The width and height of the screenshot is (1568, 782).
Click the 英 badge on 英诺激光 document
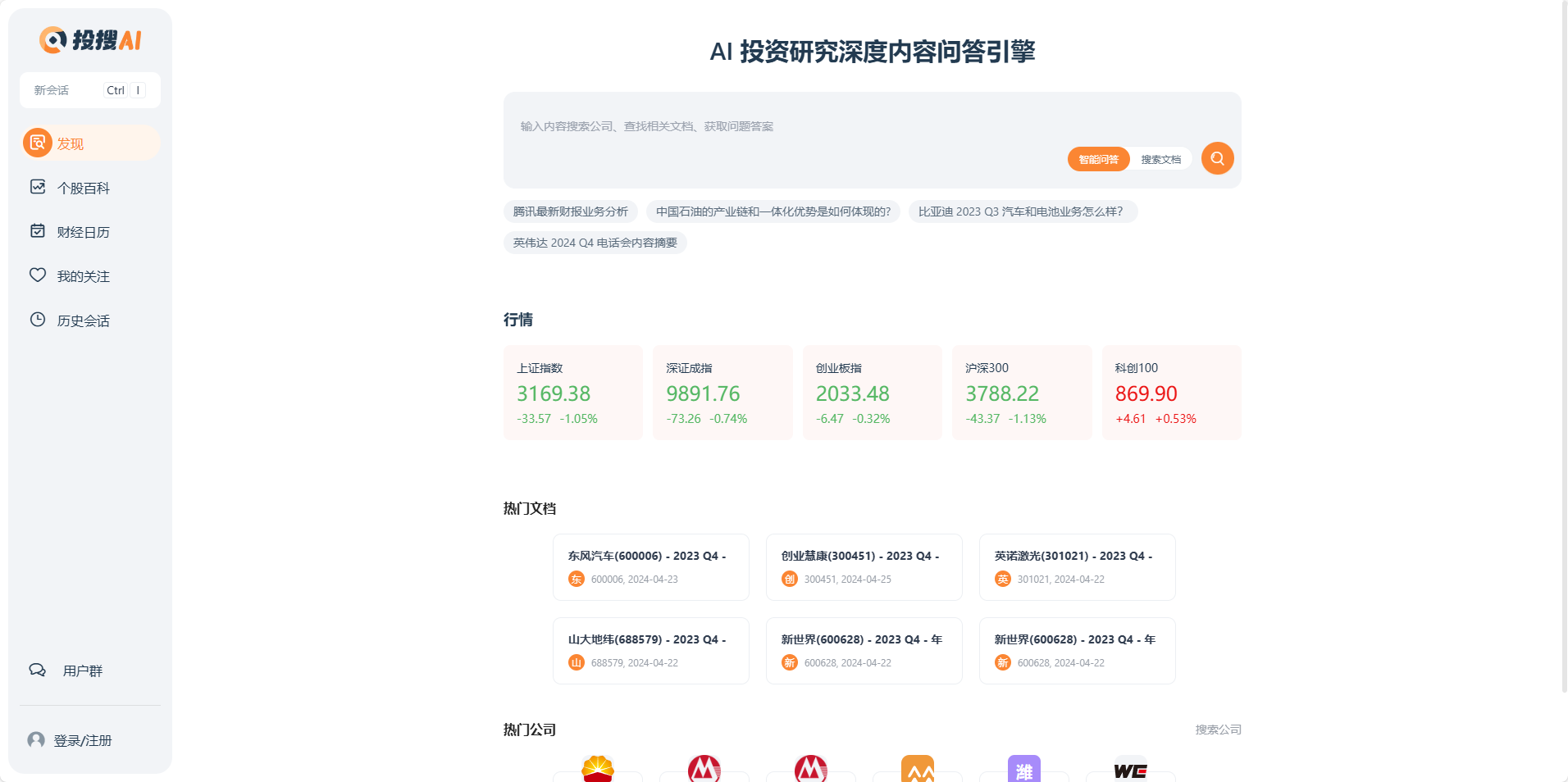(x=1003, y=579)
